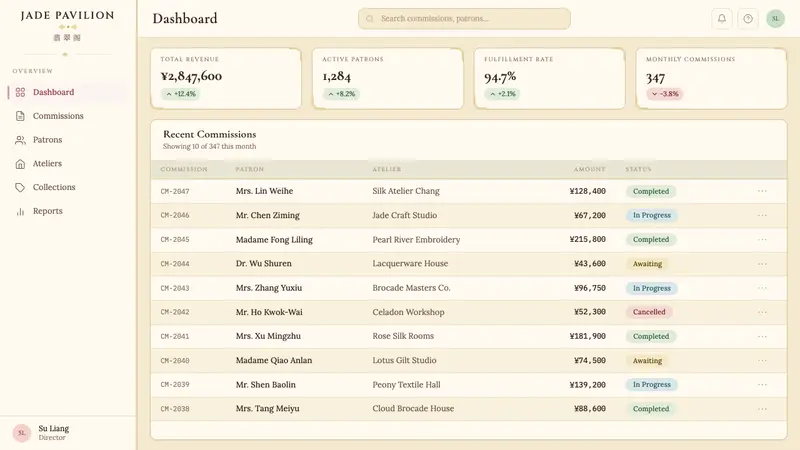Click the +8.2% patrons trend badge

pos(341,94)
